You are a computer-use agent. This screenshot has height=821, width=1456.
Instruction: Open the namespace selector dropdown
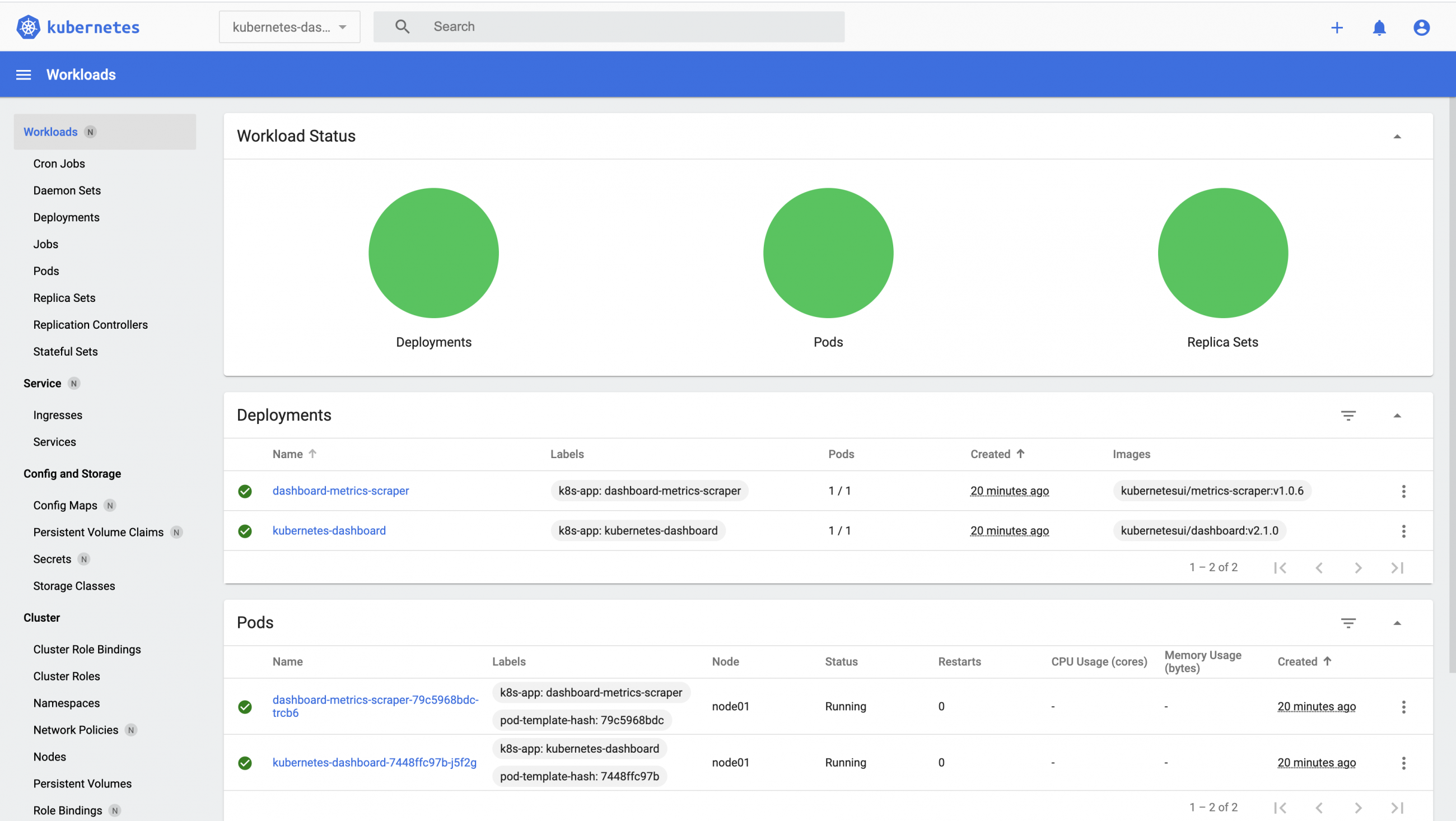290,26
